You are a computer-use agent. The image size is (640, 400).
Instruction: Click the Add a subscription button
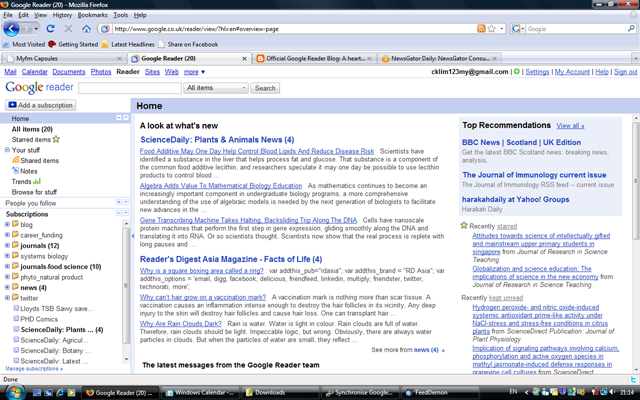(41, 105)
